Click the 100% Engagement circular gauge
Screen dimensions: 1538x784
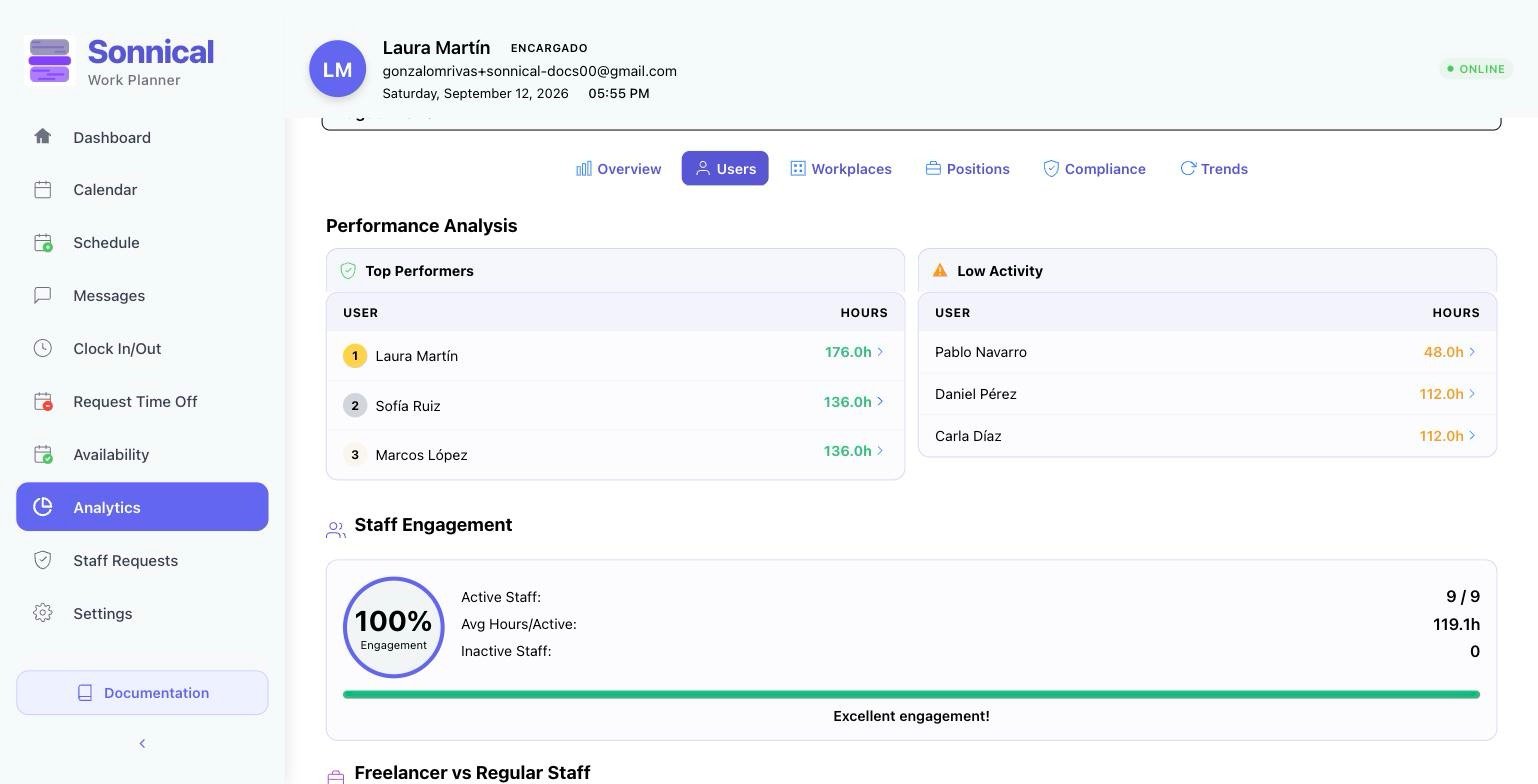click(393, 627)
